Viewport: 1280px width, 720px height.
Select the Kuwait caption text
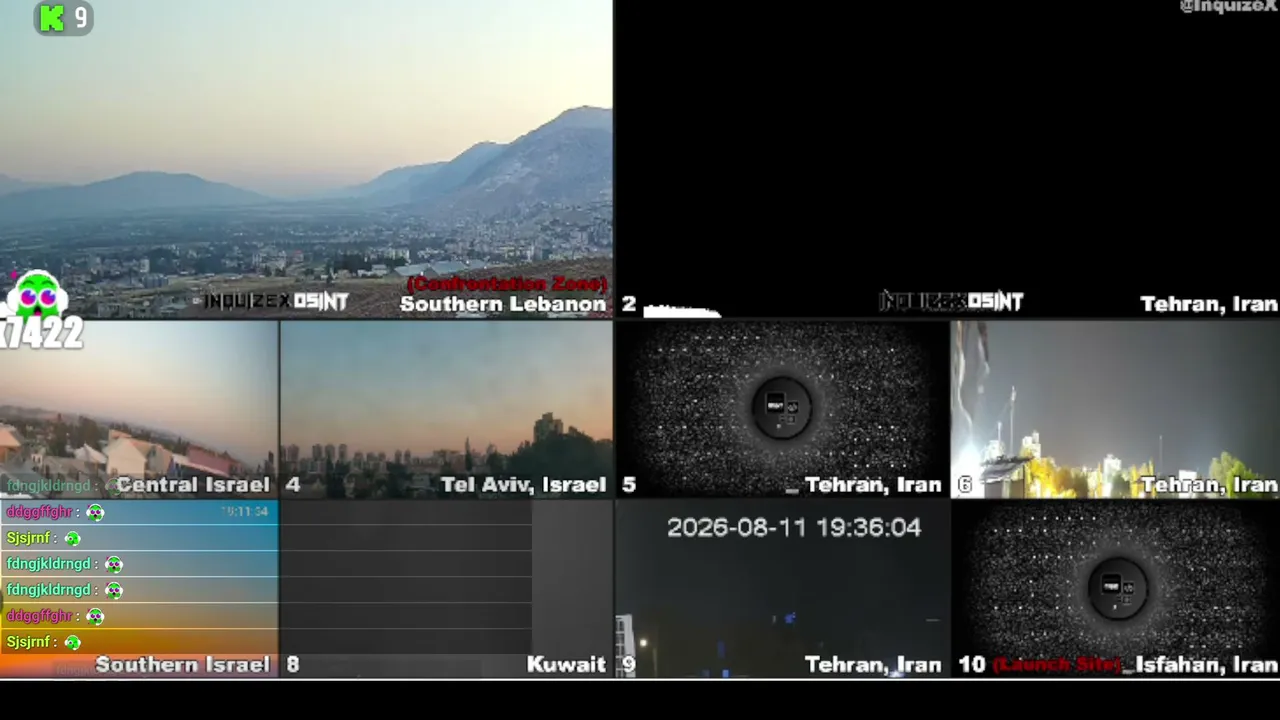click(566, 665)
